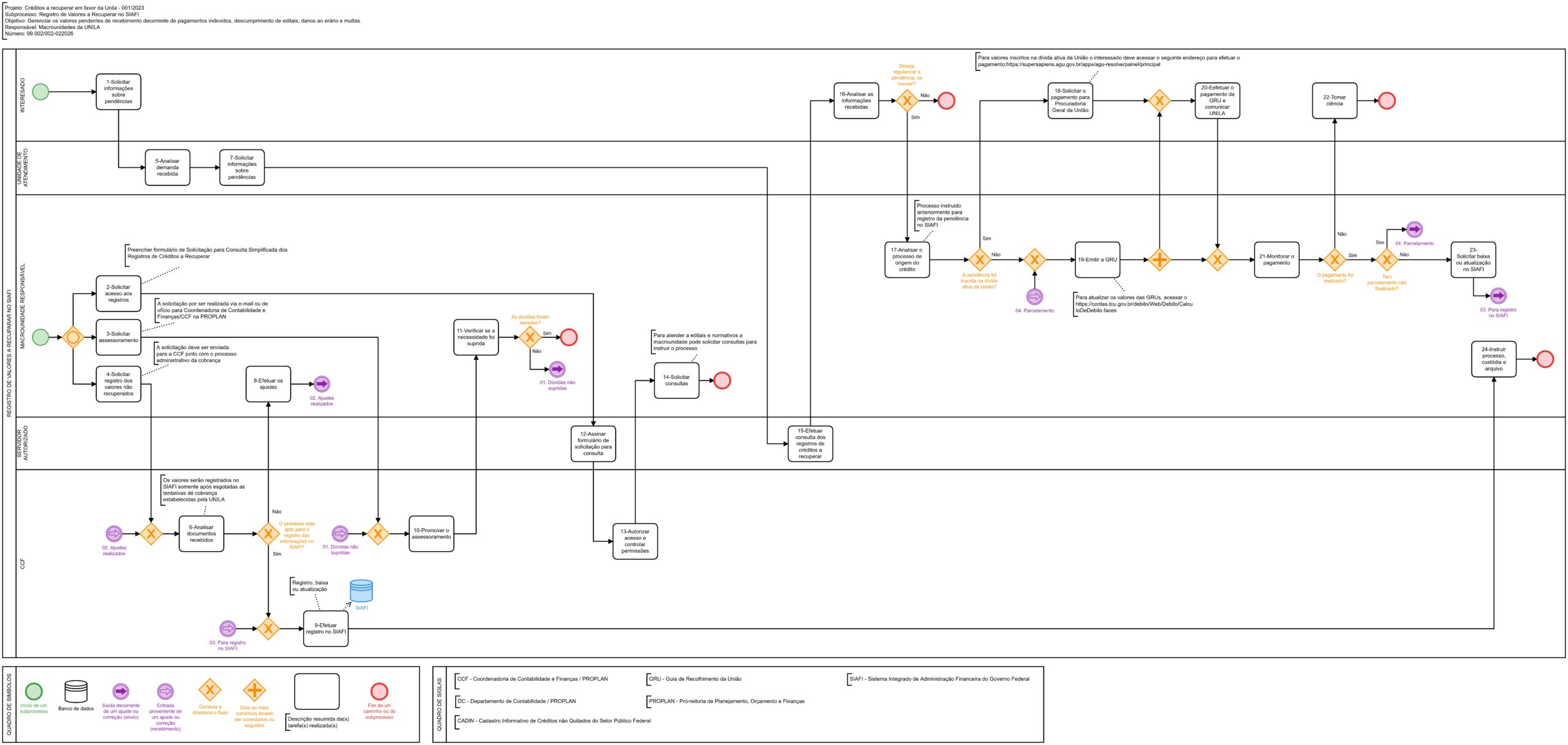Select task '15-Efetuar consulta dos registros'

[x=810, y=444]
